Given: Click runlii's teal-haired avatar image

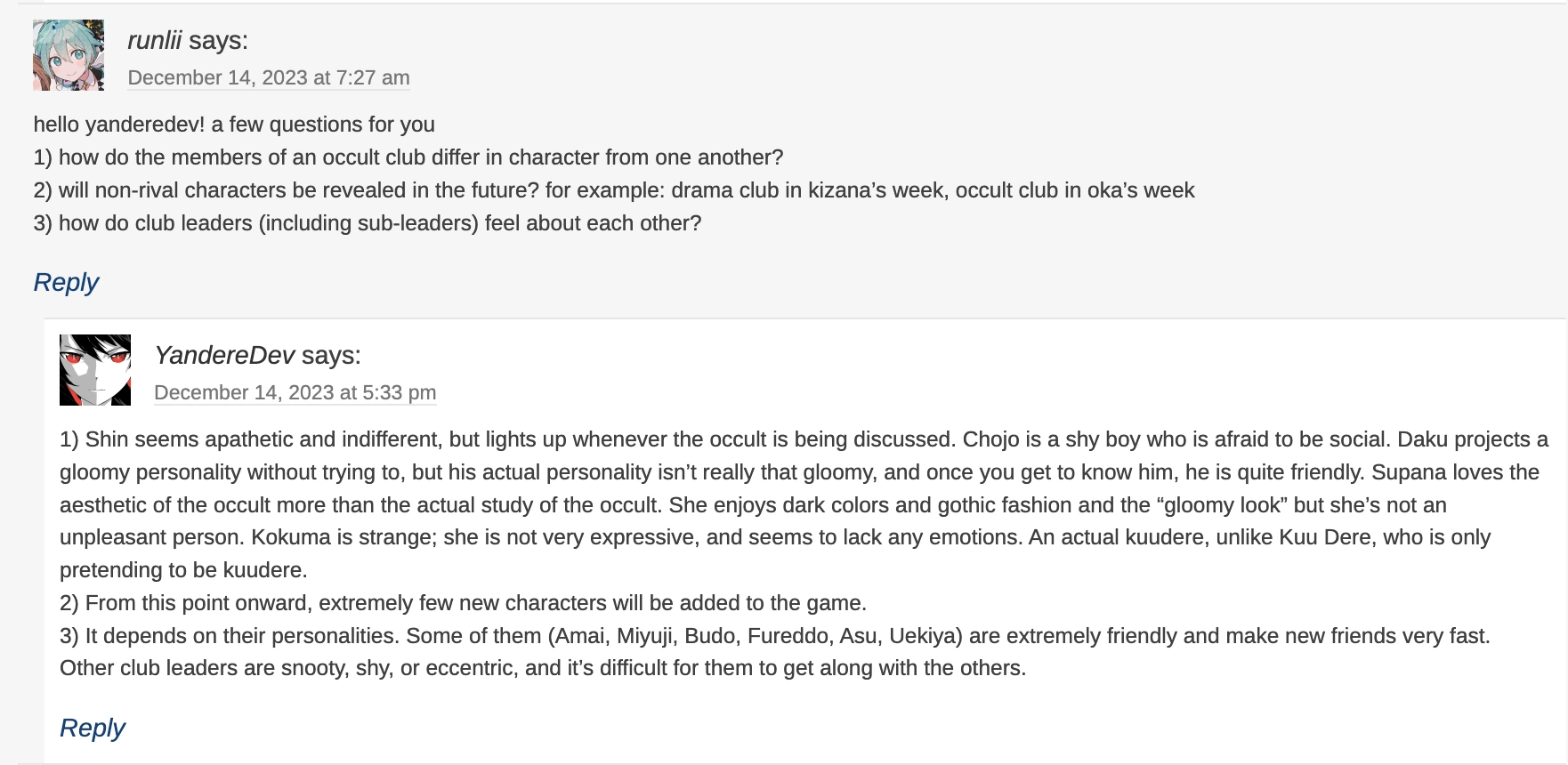Looking at the screenshot, I should click(x=69, y=55).
